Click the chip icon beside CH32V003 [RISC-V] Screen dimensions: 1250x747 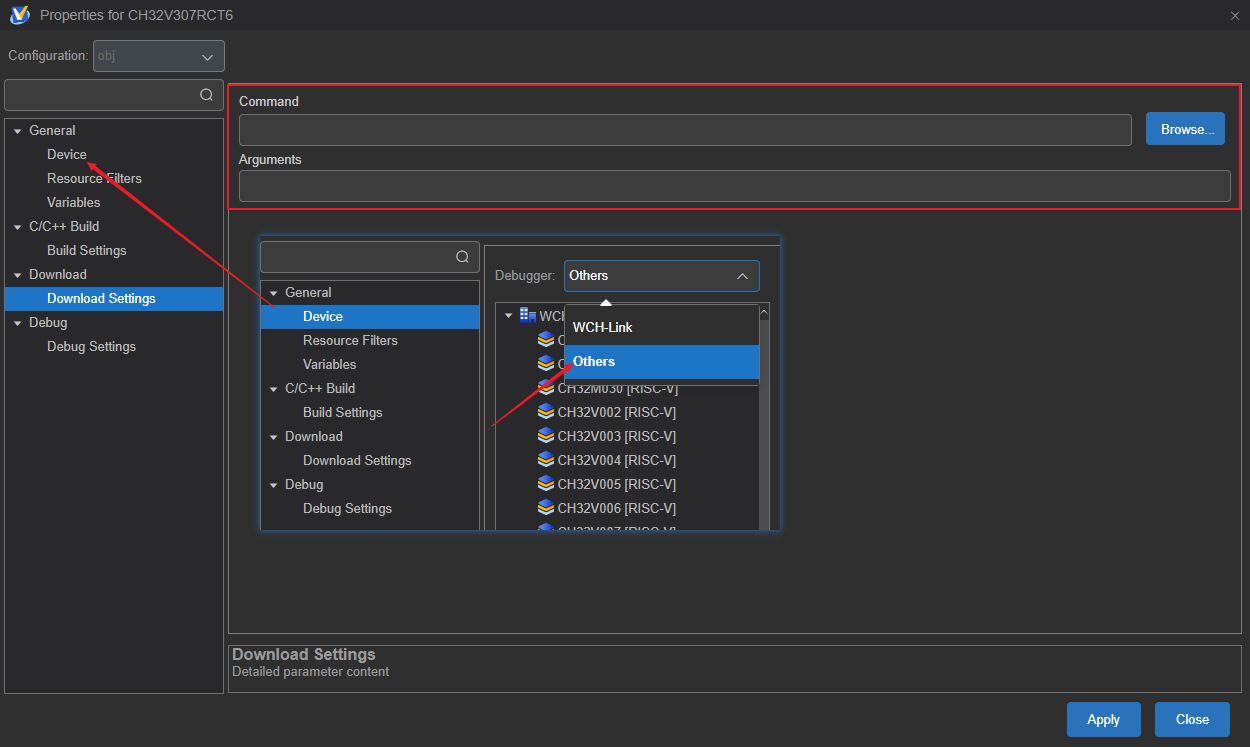pyautogui.click(x=545, y=435)
